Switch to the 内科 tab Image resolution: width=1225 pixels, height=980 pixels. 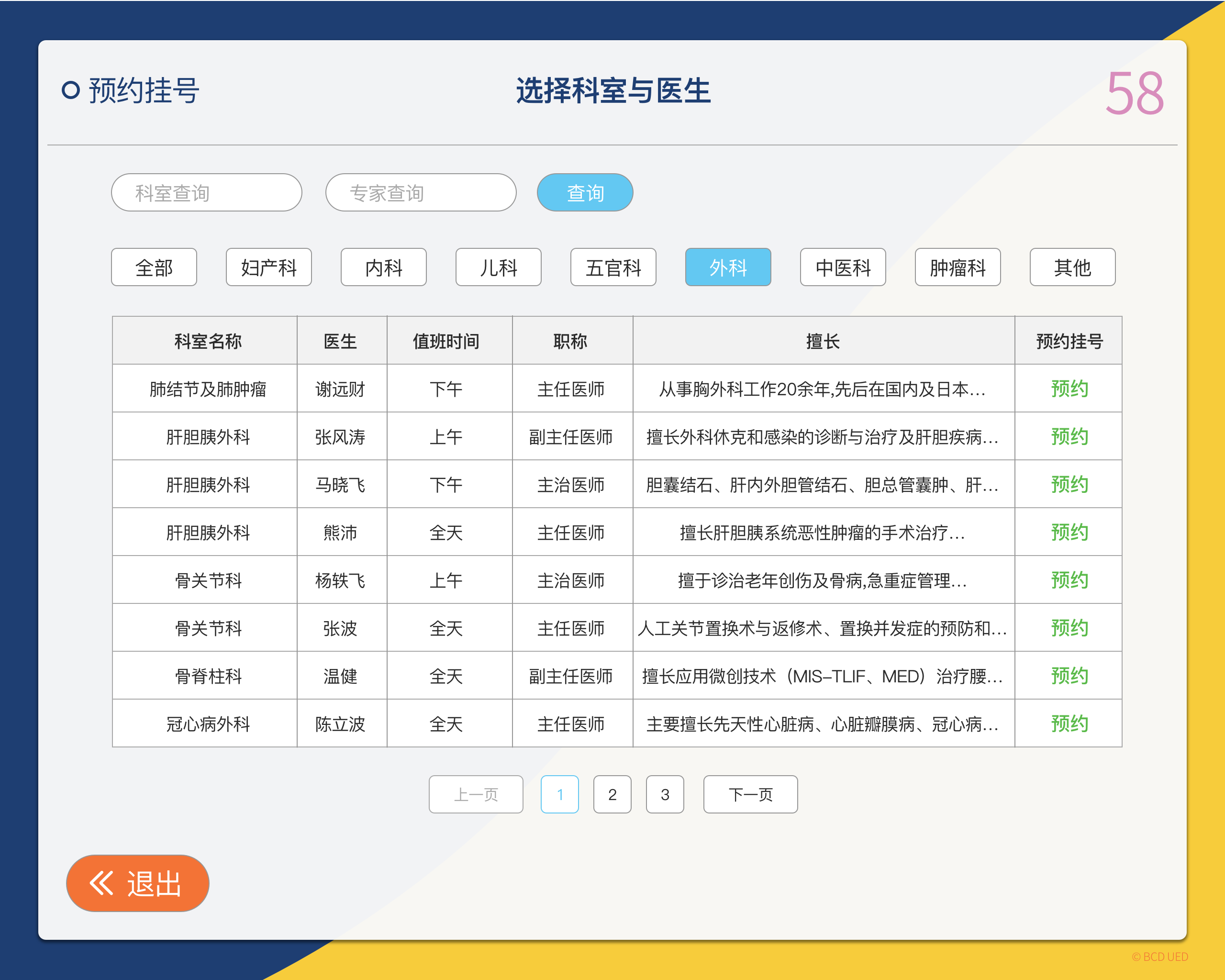383,267
